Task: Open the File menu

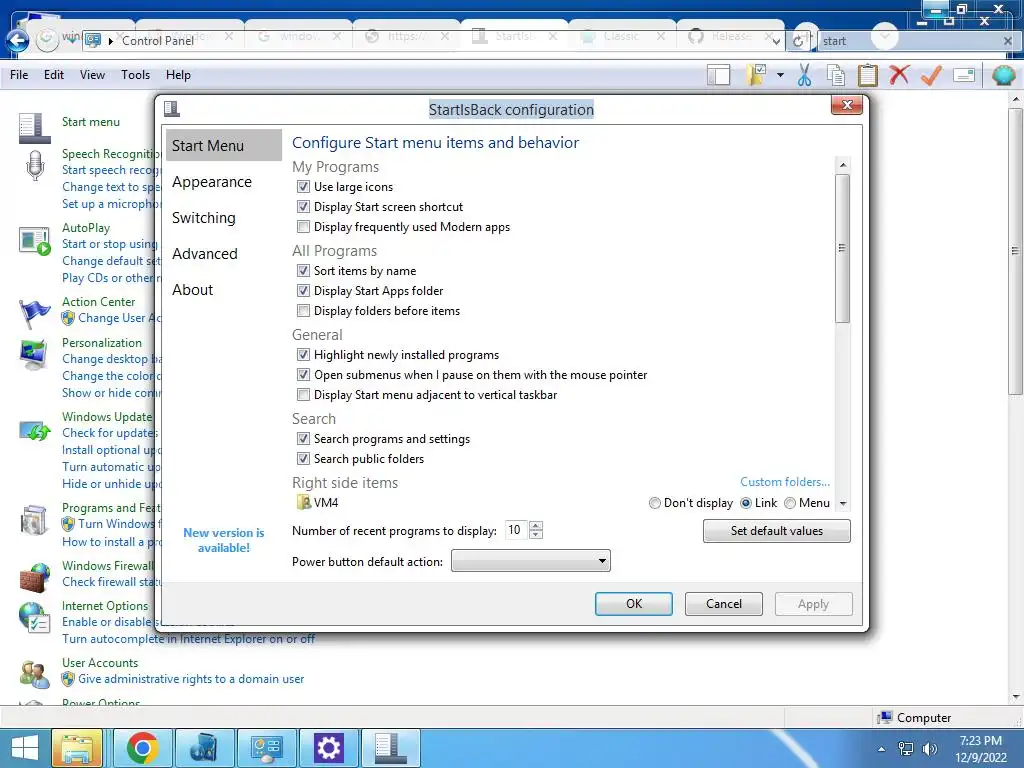Action: point(19,75)
